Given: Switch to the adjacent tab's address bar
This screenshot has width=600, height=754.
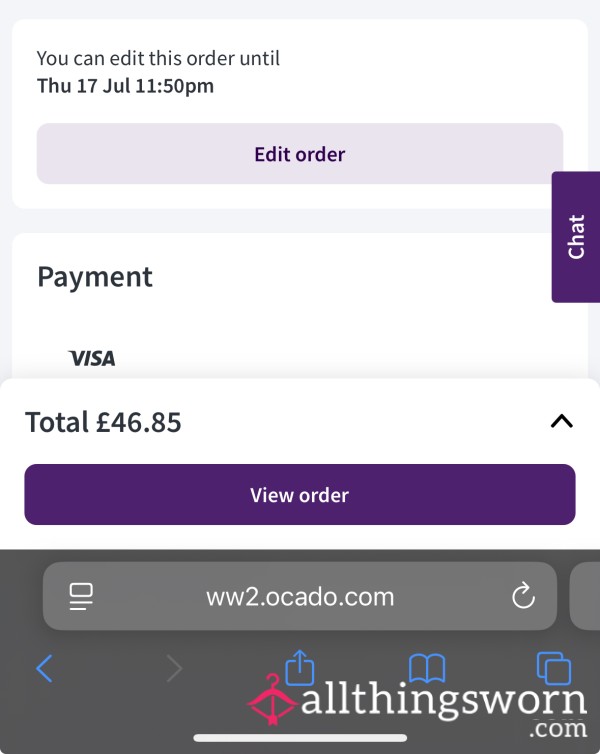Looking at the screenshot, I should (x=585, y=596).
